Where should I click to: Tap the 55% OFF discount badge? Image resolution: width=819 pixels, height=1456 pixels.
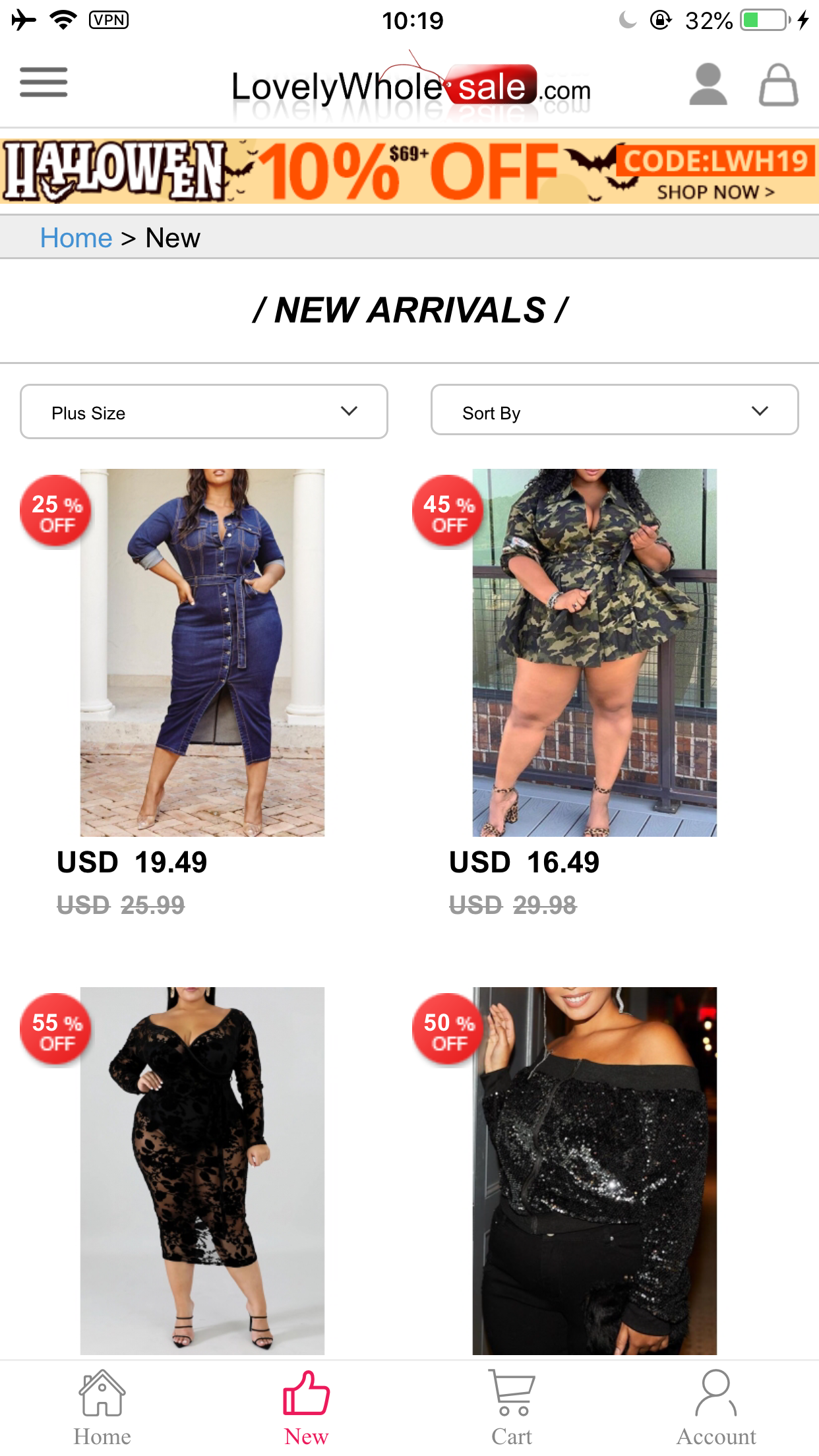56,1029
